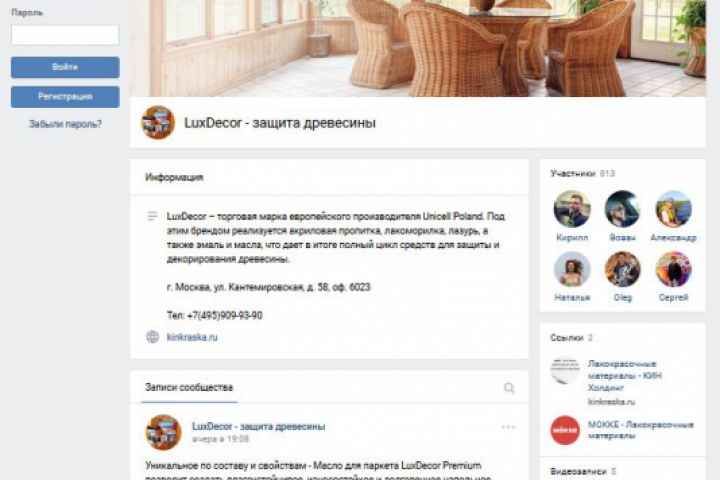720x480 pixels.
Task: Open Oleg's member avatar
Action: (622, 269)
